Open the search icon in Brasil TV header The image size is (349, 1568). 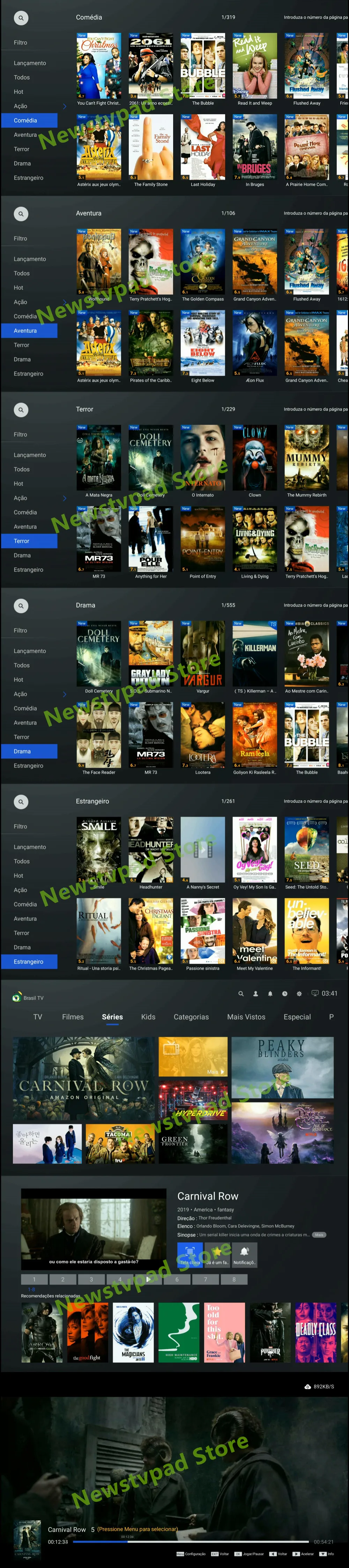click(x=240, y=993)
